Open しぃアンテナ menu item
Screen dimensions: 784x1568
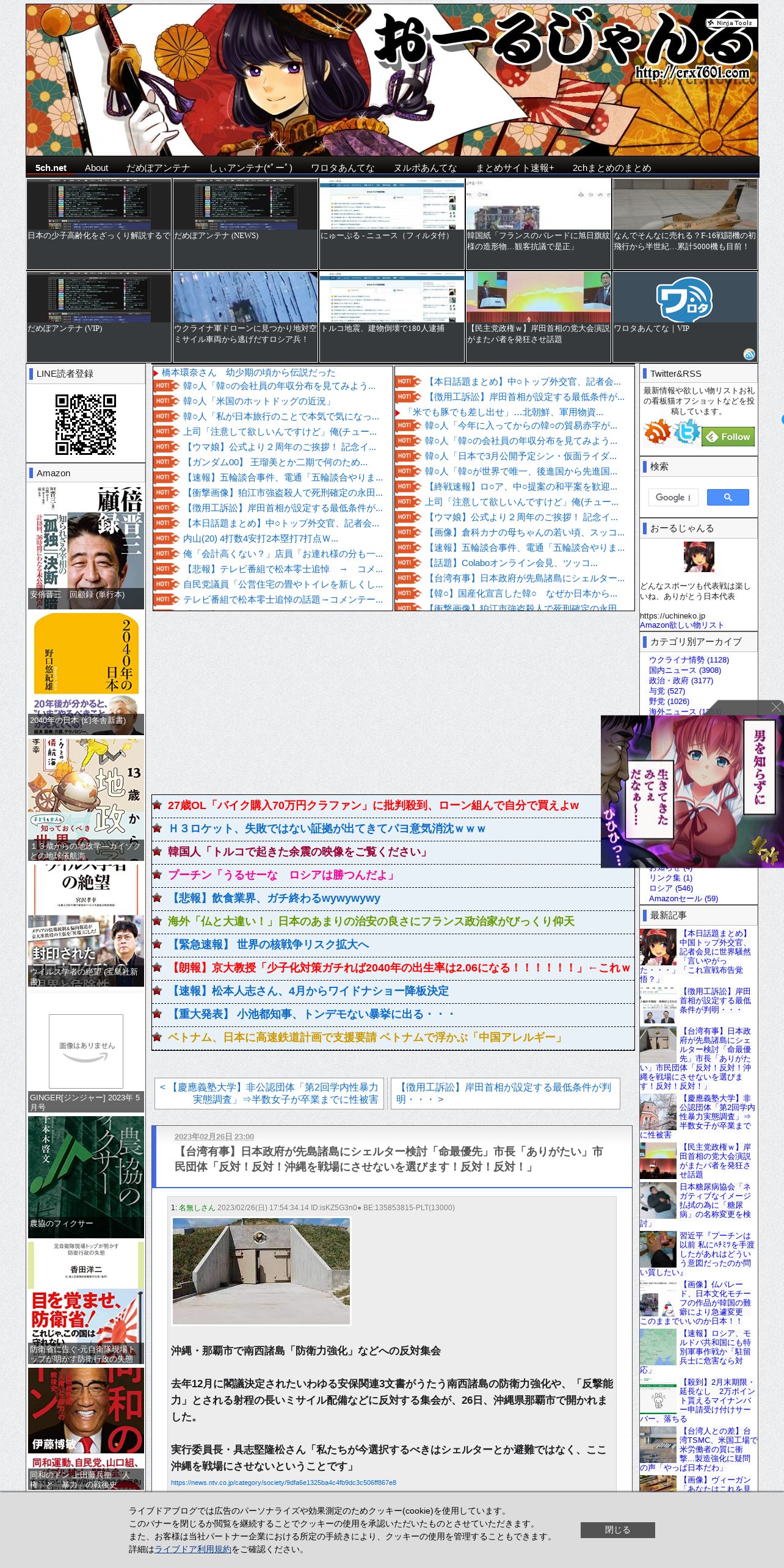250,168
